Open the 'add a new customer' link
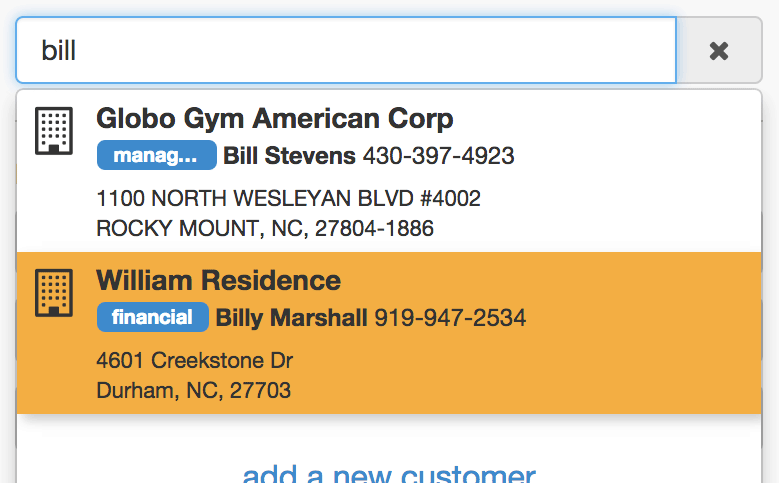The image size is (779, 483). point(389,473)
